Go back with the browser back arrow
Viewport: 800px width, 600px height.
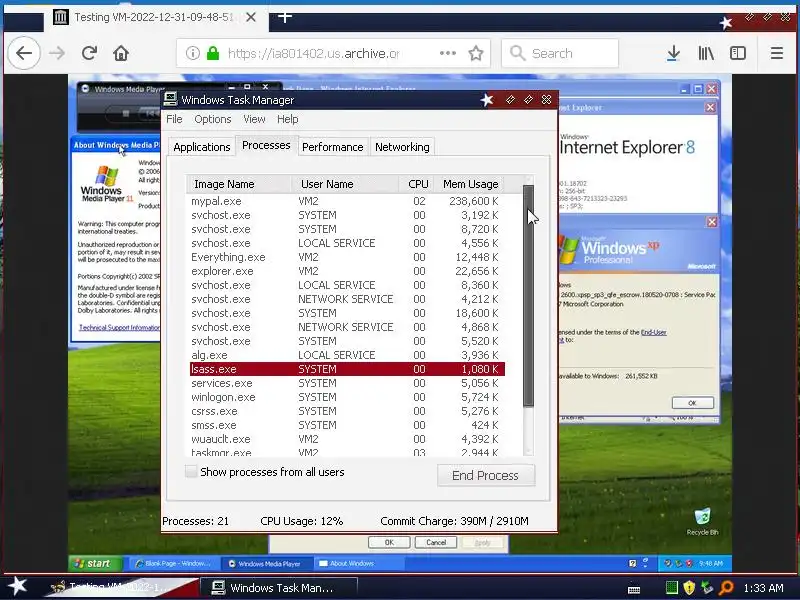23,53
